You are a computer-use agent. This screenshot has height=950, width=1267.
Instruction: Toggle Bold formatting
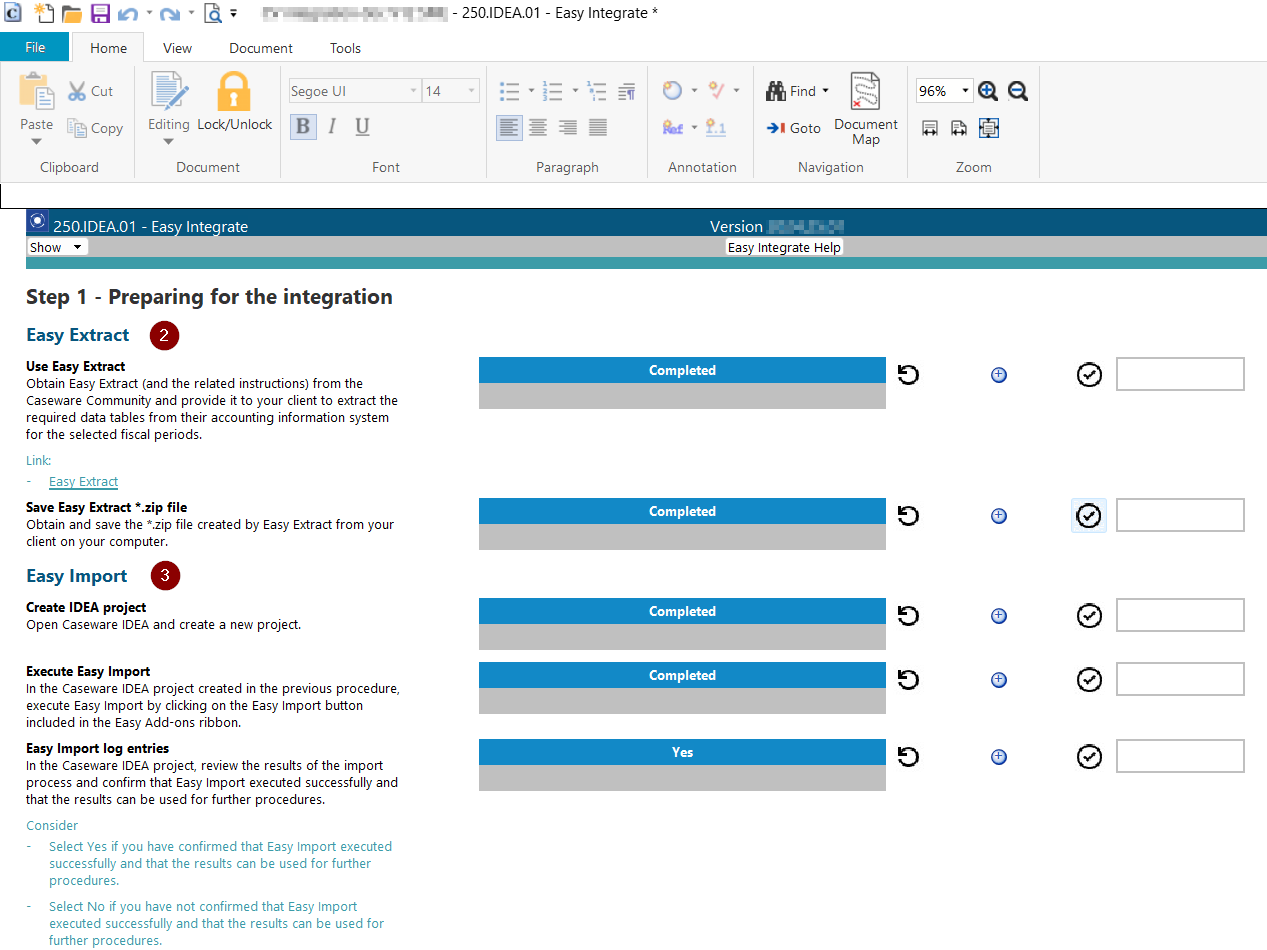[x=302, y=126]
